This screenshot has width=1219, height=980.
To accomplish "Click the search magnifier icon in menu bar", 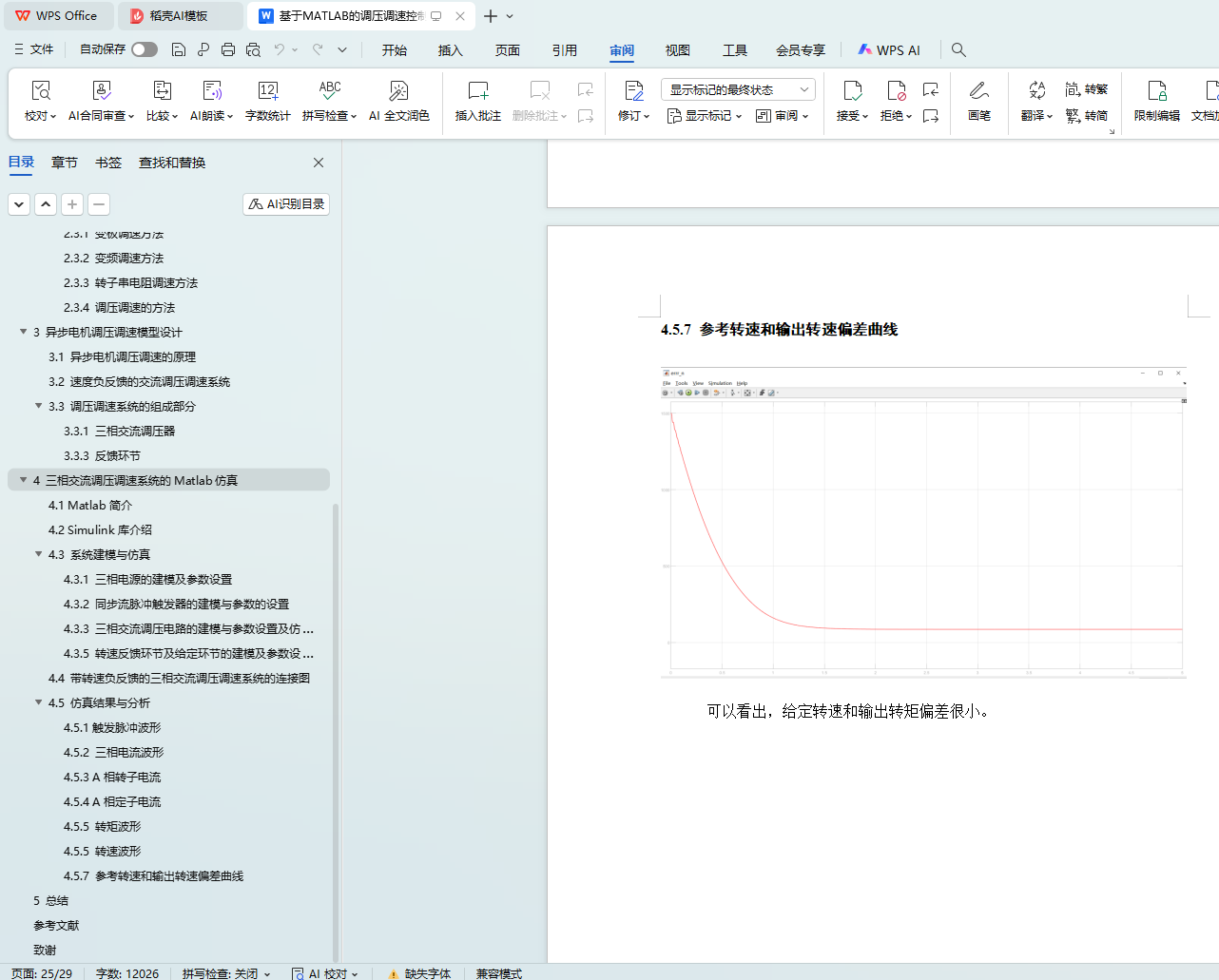I will click(x=958, y=50).
